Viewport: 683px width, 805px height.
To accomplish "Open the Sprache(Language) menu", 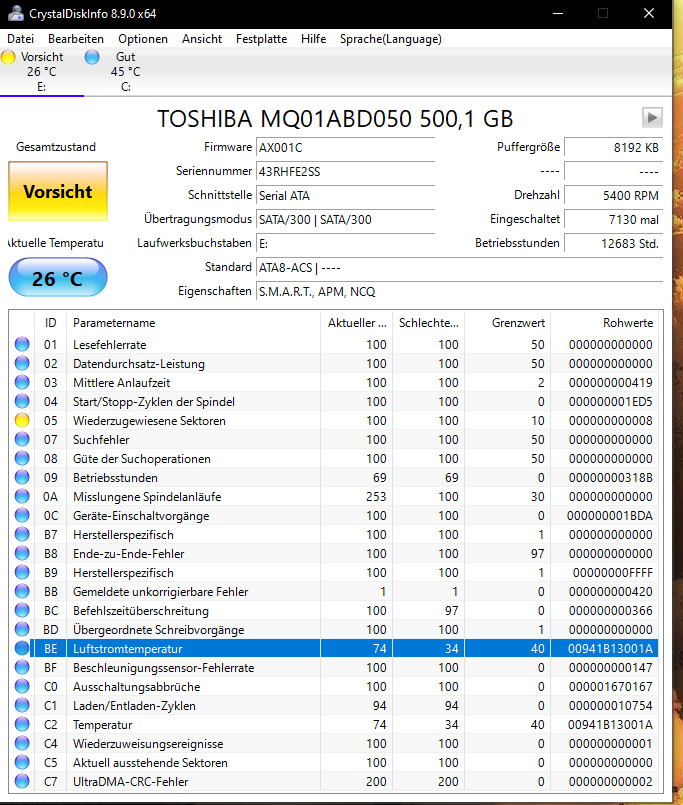I will 391,39.
